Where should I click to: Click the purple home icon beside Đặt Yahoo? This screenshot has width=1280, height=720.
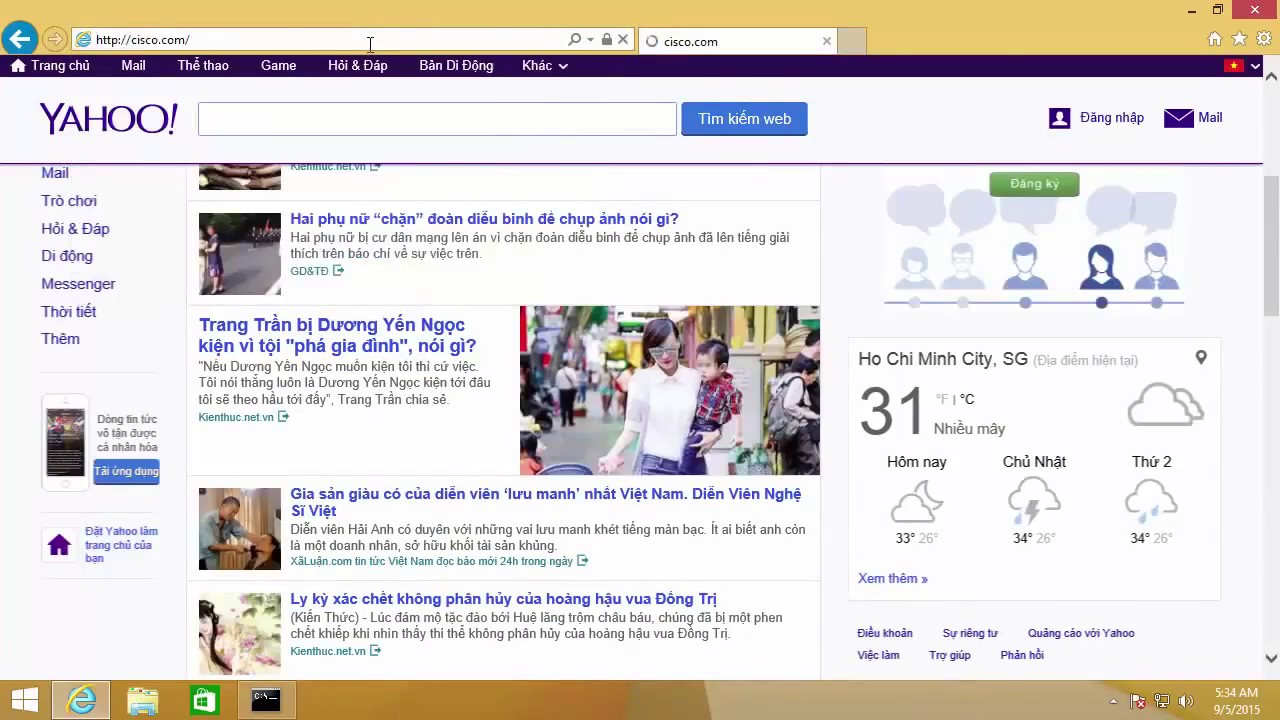point(59,545)
